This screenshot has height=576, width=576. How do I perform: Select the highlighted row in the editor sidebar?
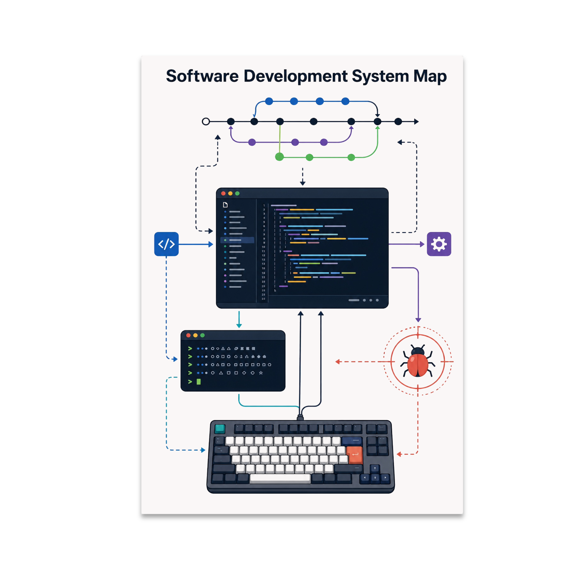point(237,240)
